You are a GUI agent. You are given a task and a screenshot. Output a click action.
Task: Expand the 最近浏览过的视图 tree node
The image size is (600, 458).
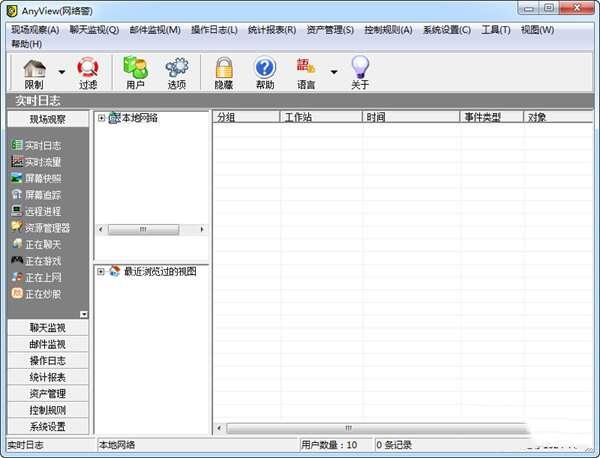coord(101,271)
